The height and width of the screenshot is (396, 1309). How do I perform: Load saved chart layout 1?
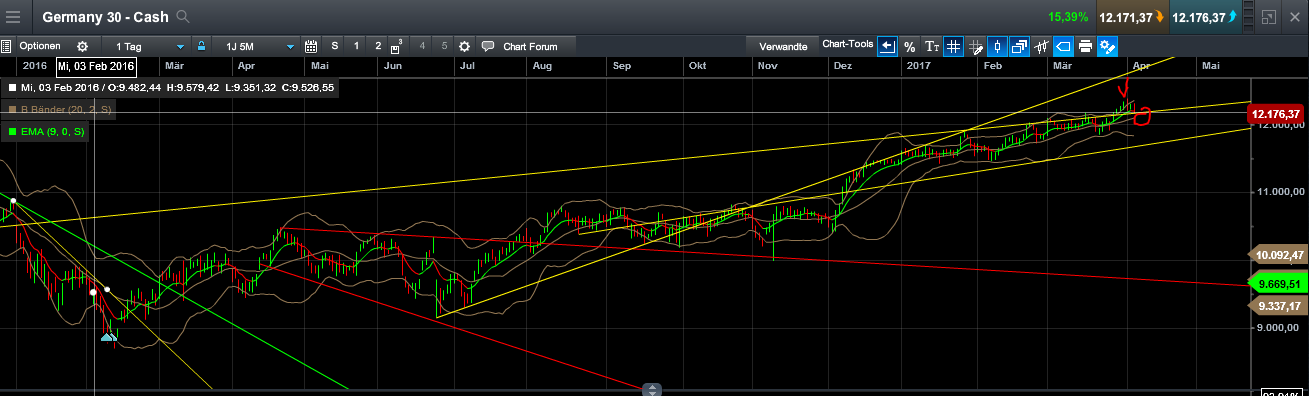356,46
